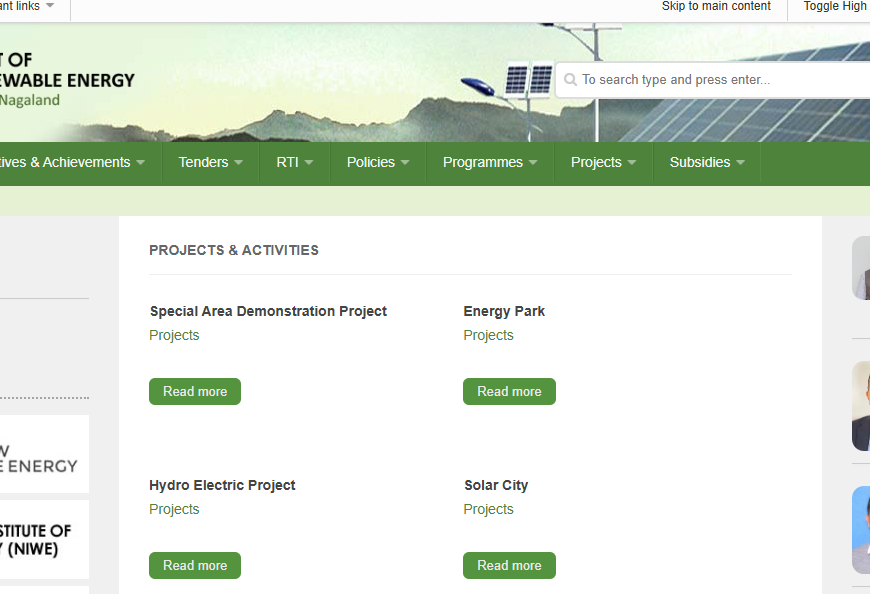Expand the Subsidies dropdown menu
The width and height of the screenshot is (870, 594).
point(706,162)
